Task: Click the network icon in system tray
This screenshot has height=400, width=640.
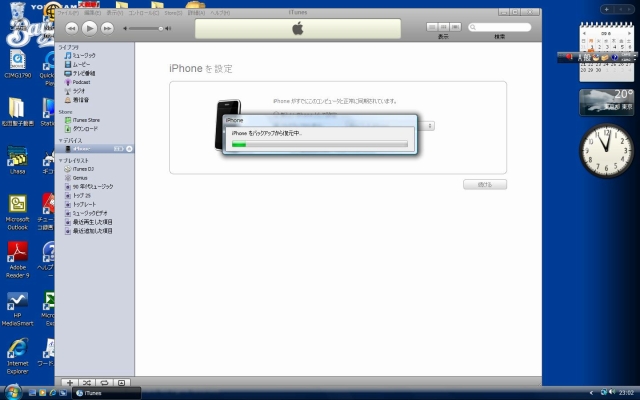Action: pos(604,392)
